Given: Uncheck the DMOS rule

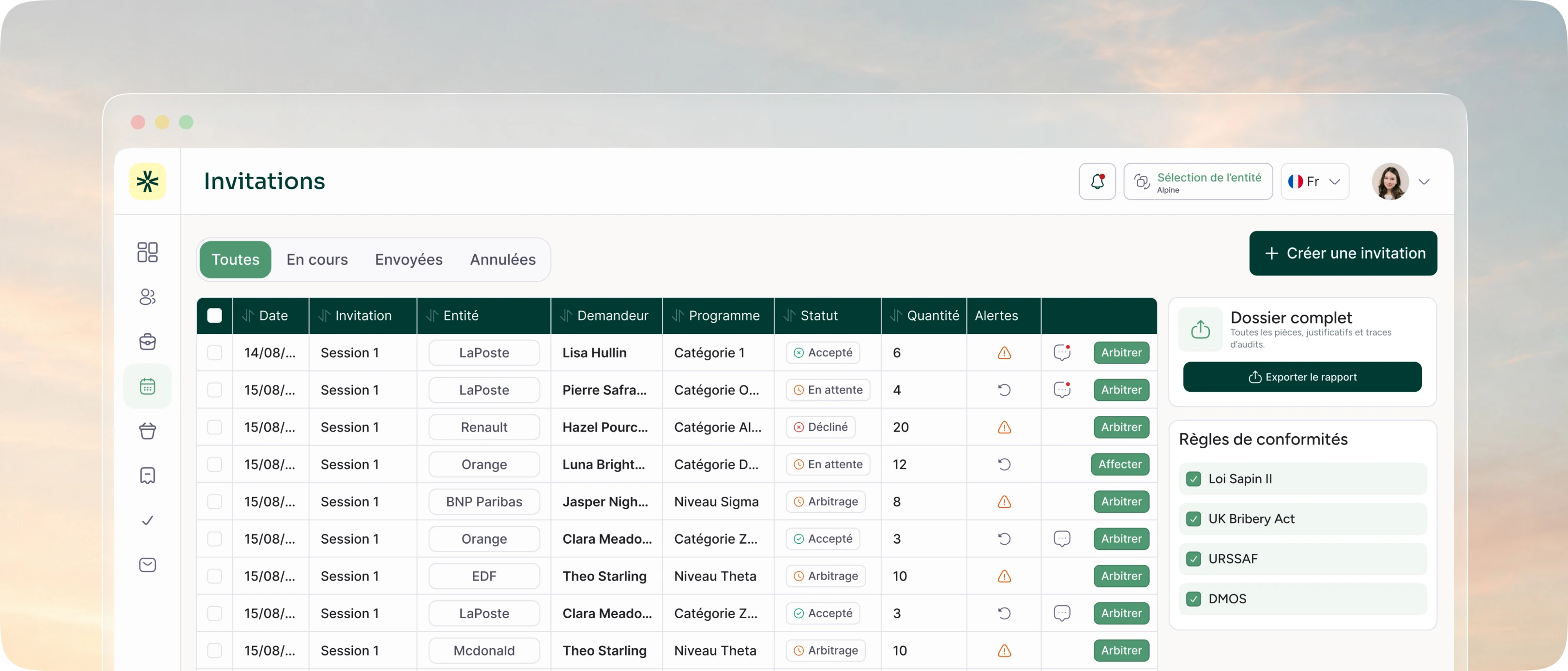Looking at the screenshot, I should (x=1193, y=598).
